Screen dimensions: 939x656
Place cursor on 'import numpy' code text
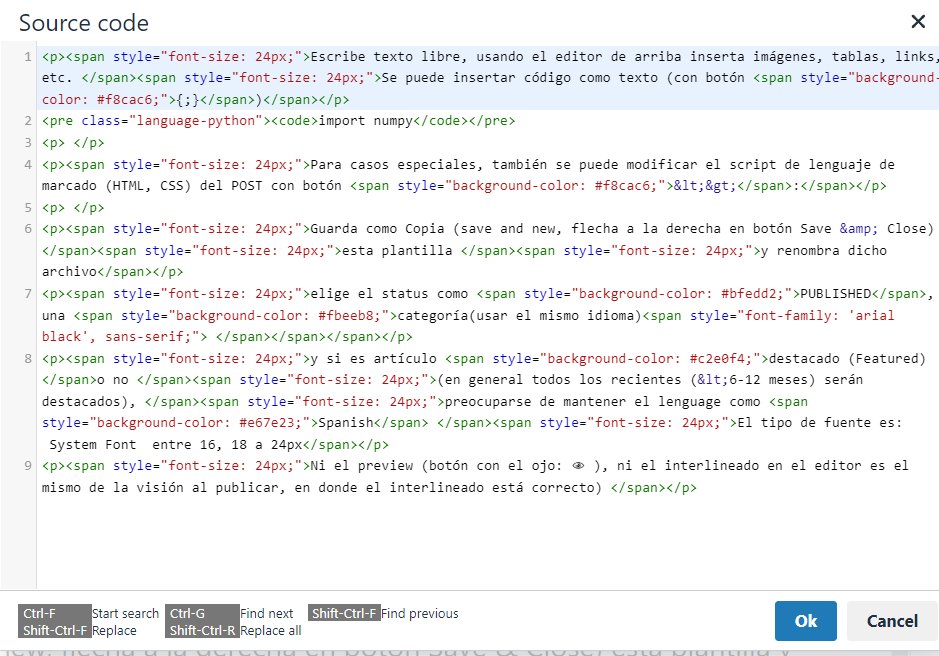365,121
